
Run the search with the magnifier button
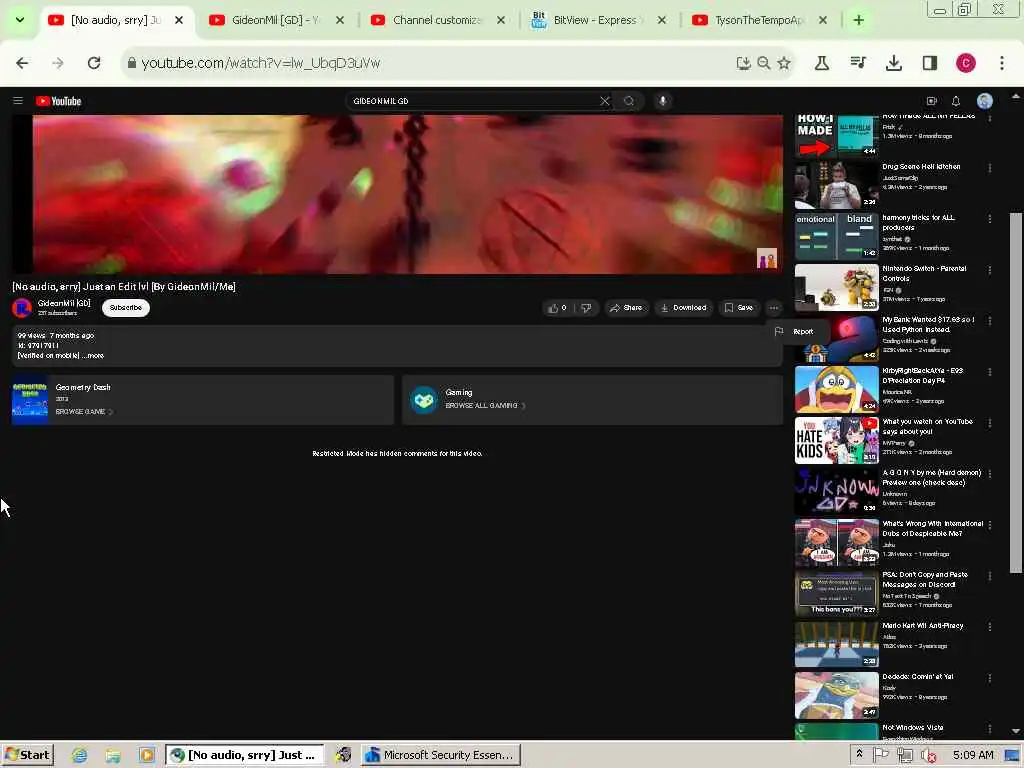click(x=629, y=101)
